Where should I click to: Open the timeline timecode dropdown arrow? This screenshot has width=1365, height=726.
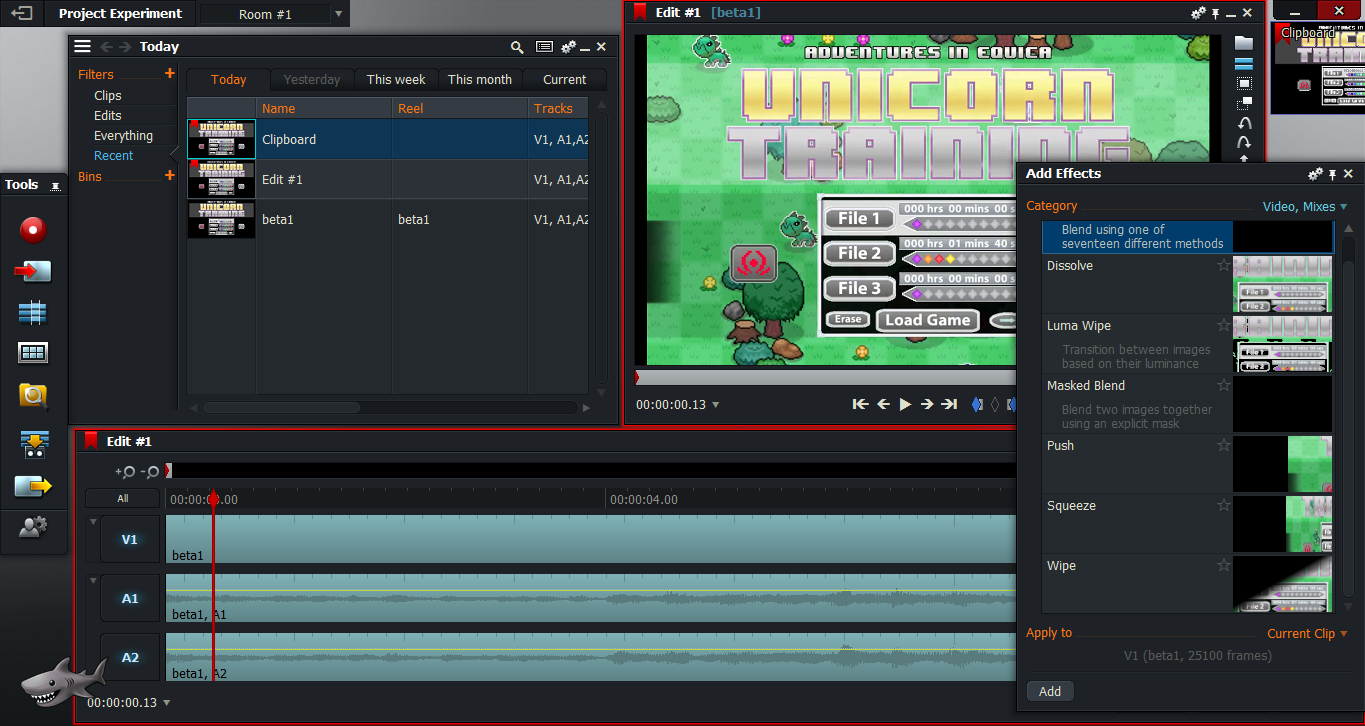click(x=166, y=703)
